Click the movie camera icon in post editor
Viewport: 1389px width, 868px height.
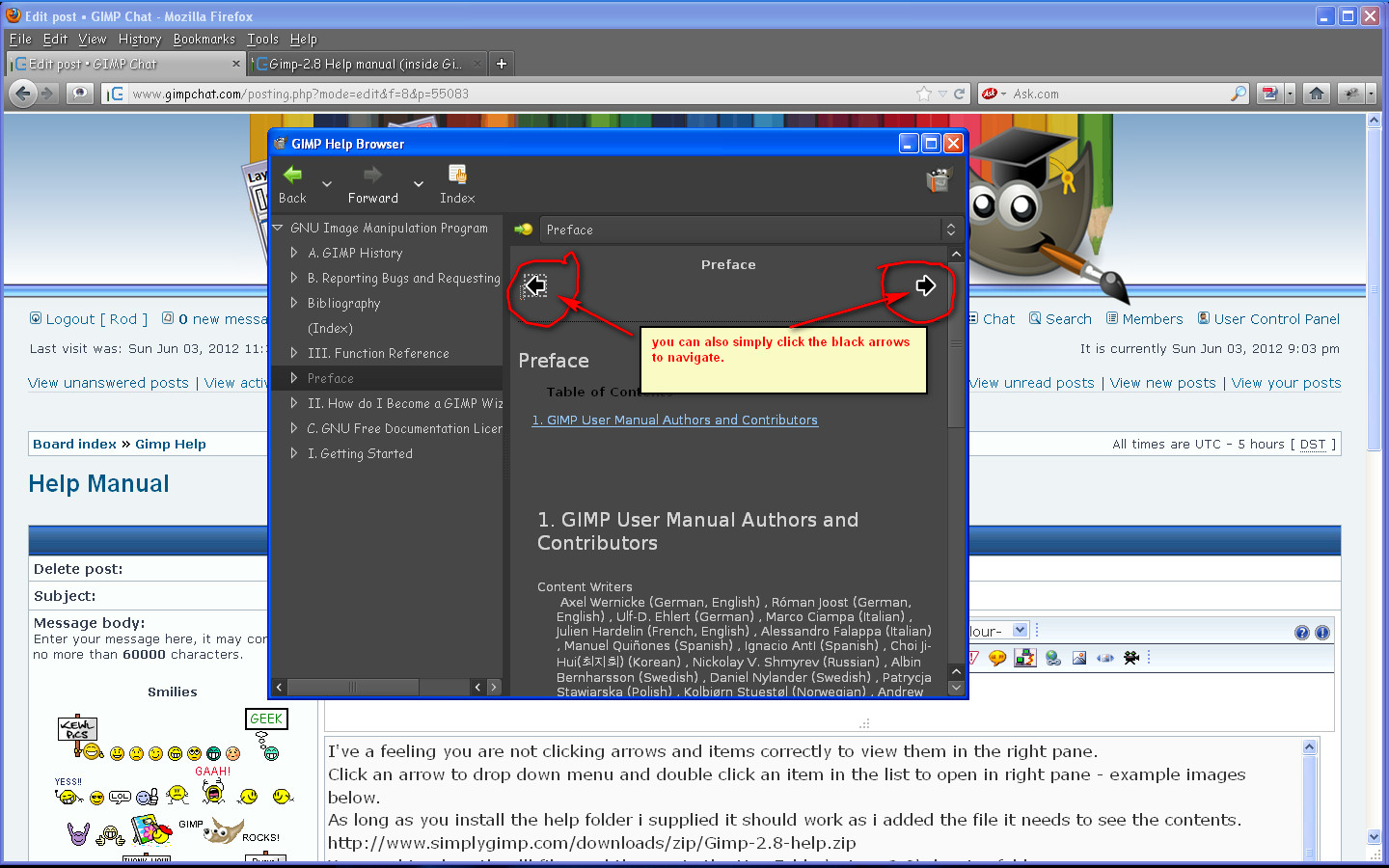[1131, 658]
